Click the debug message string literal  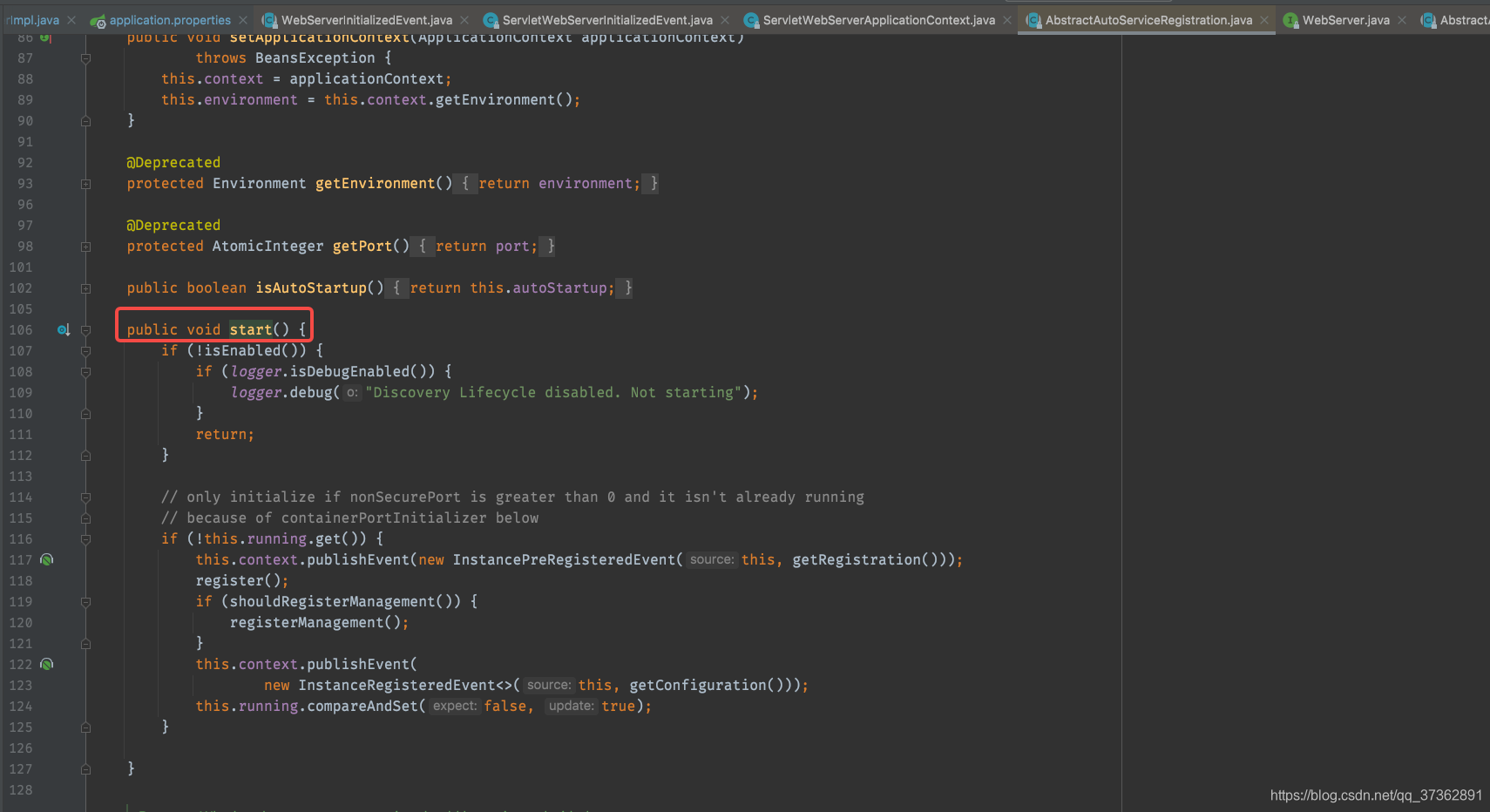[553, 392]
